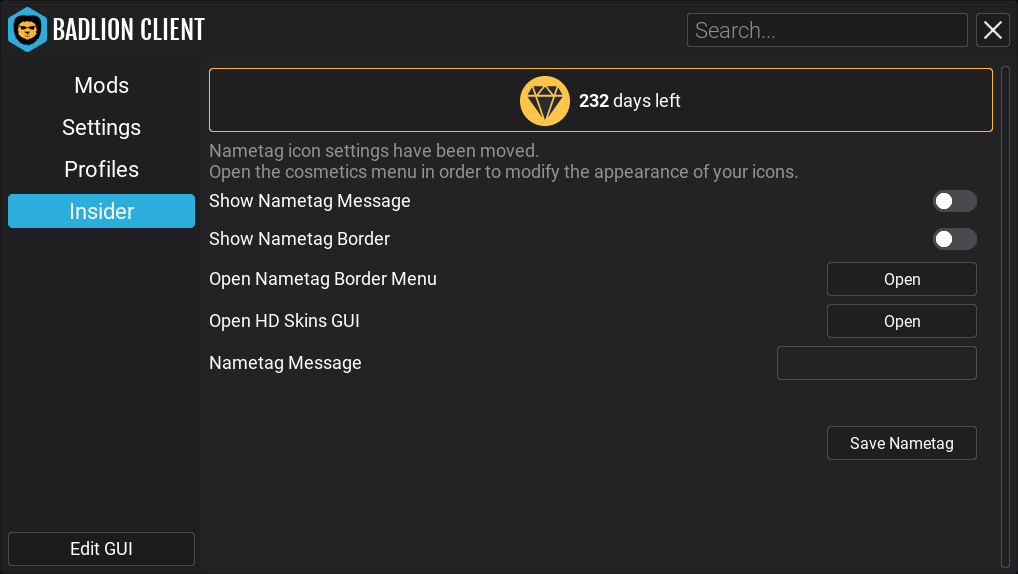
Task: Click the Badlion lion logo icon
Action: pos(27,29)
